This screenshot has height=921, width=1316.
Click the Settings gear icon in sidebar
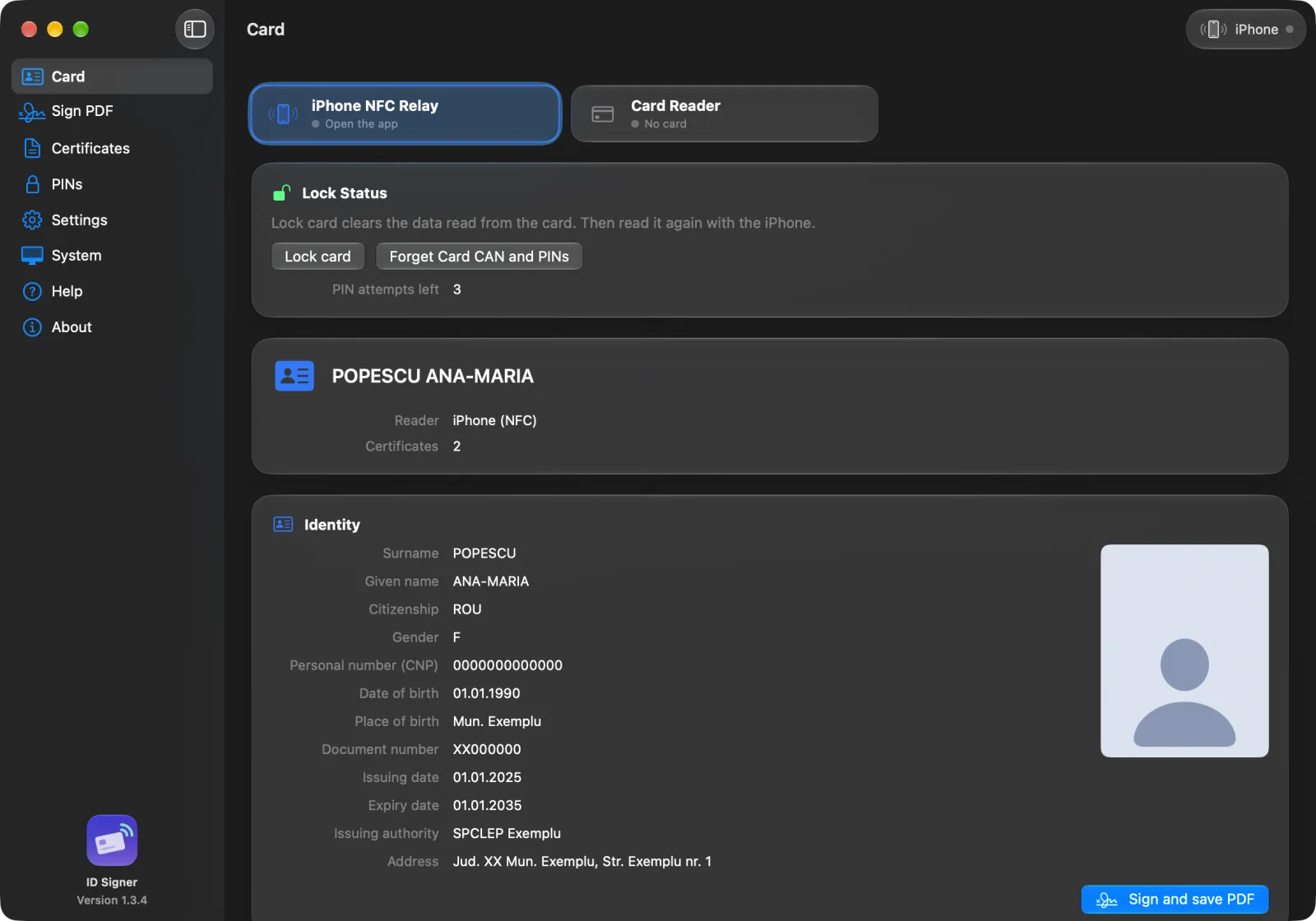[32, 220]
